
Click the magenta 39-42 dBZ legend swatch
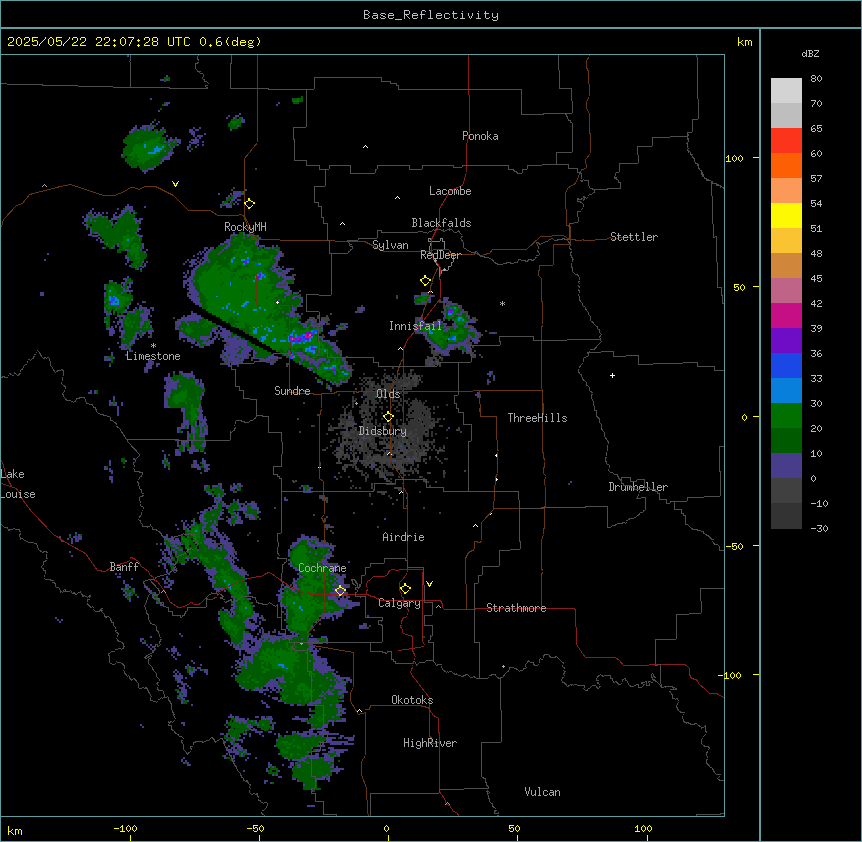[786, 315]
